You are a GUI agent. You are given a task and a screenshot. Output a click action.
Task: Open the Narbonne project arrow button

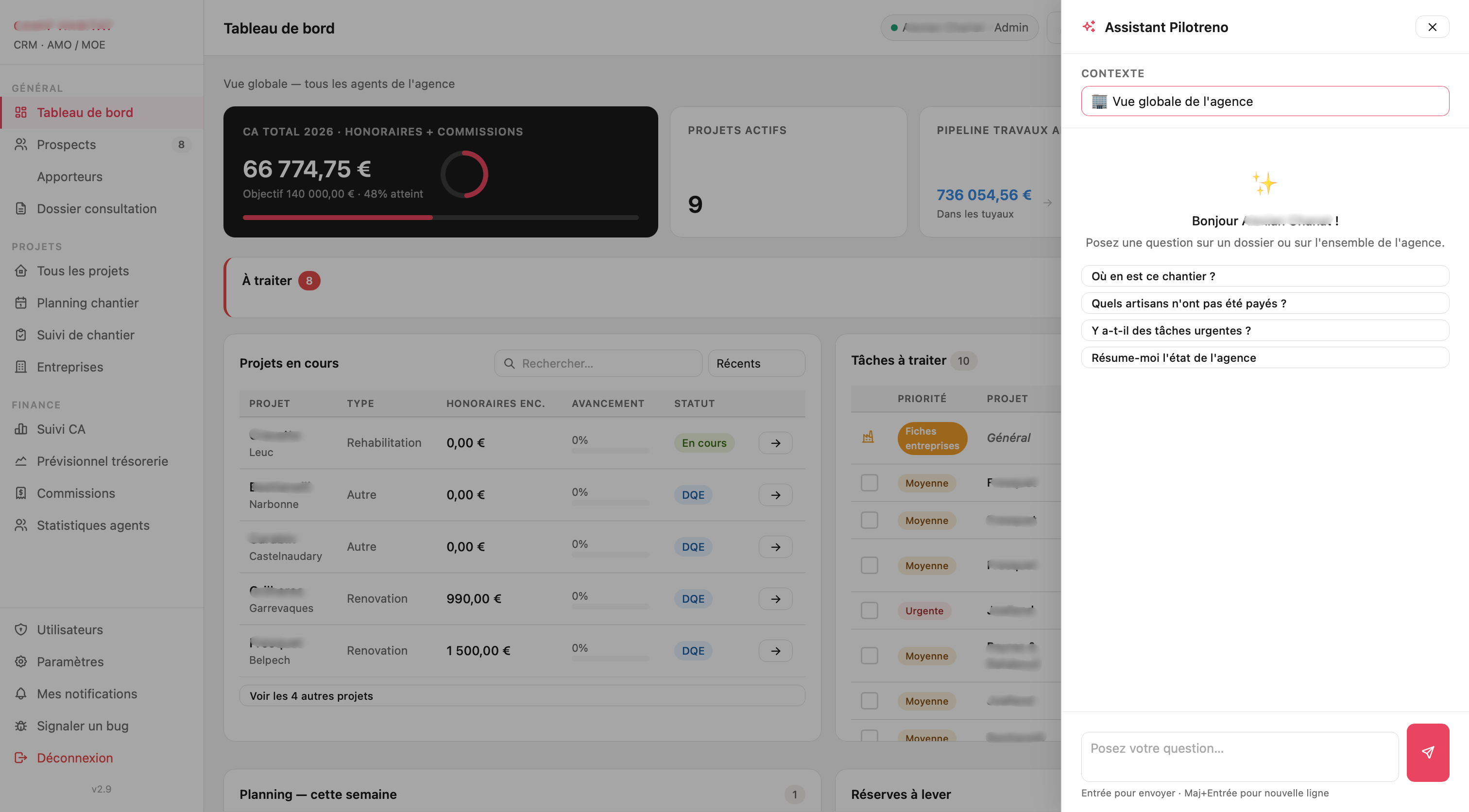point(776,495)
